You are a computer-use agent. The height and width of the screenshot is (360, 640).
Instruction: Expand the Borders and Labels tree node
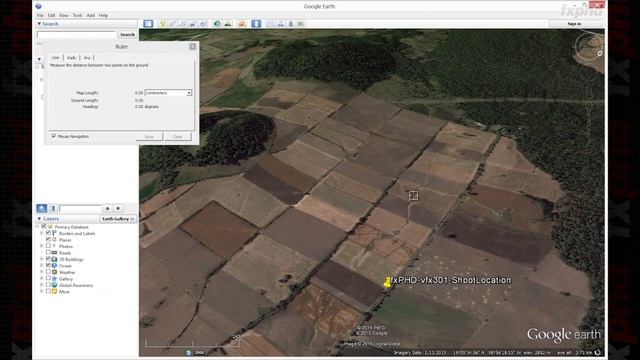(42, 233)
